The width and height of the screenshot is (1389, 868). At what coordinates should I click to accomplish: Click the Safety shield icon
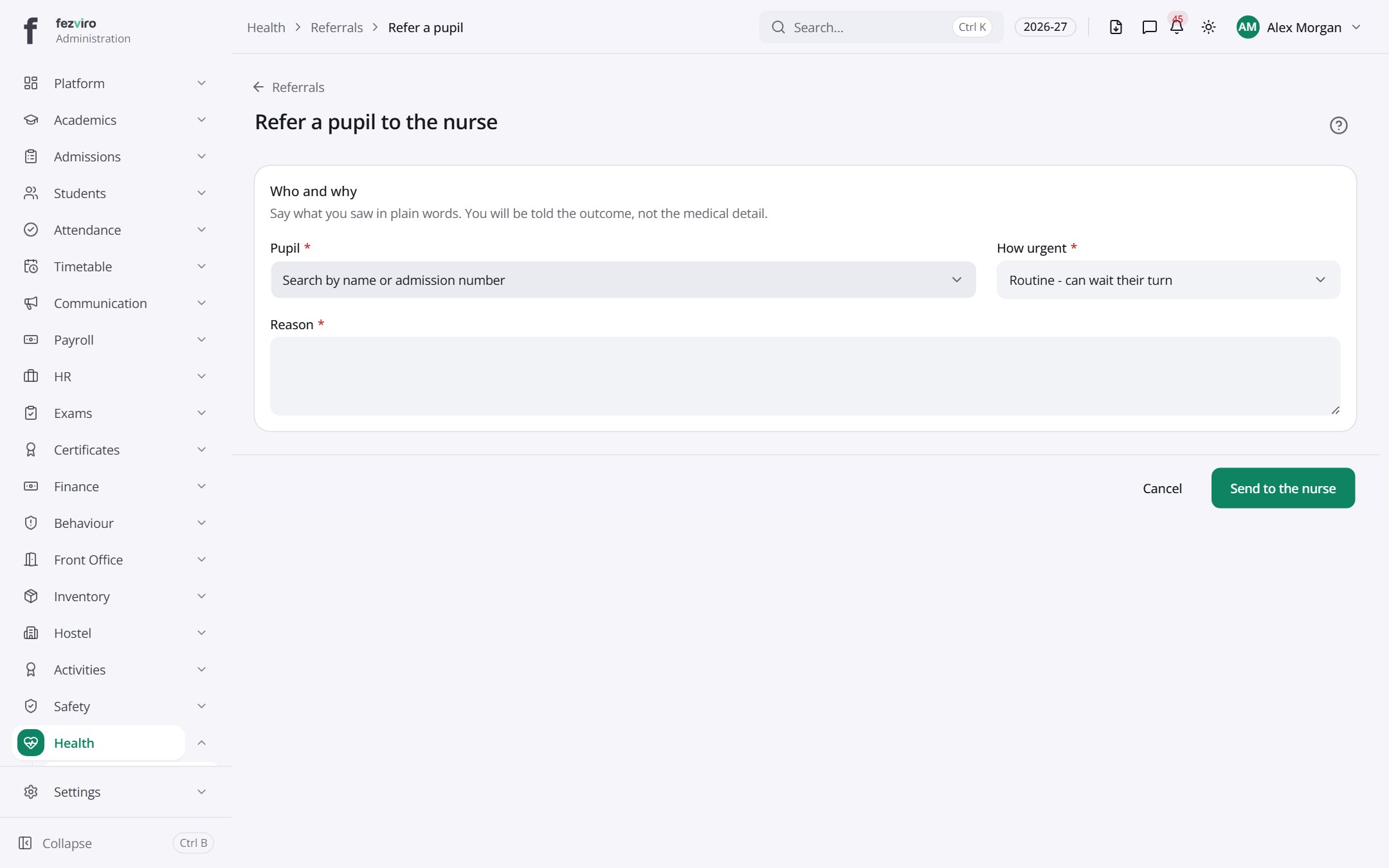[x=31, y=706]
